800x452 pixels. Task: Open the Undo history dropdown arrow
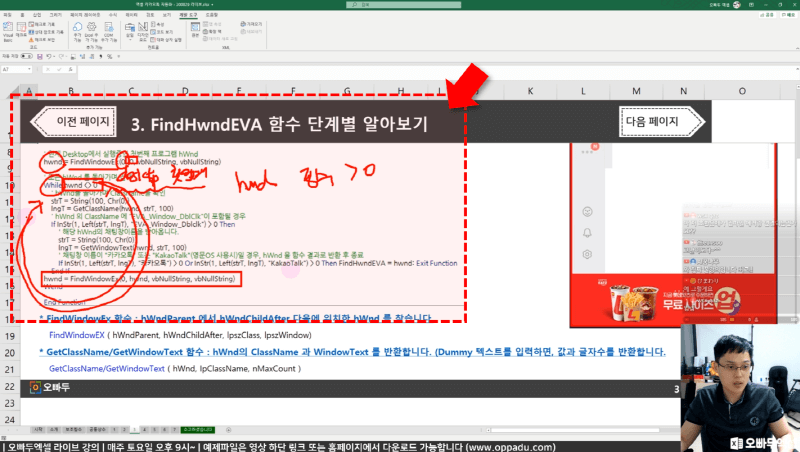pyautogui.click(x=54, y=56)
